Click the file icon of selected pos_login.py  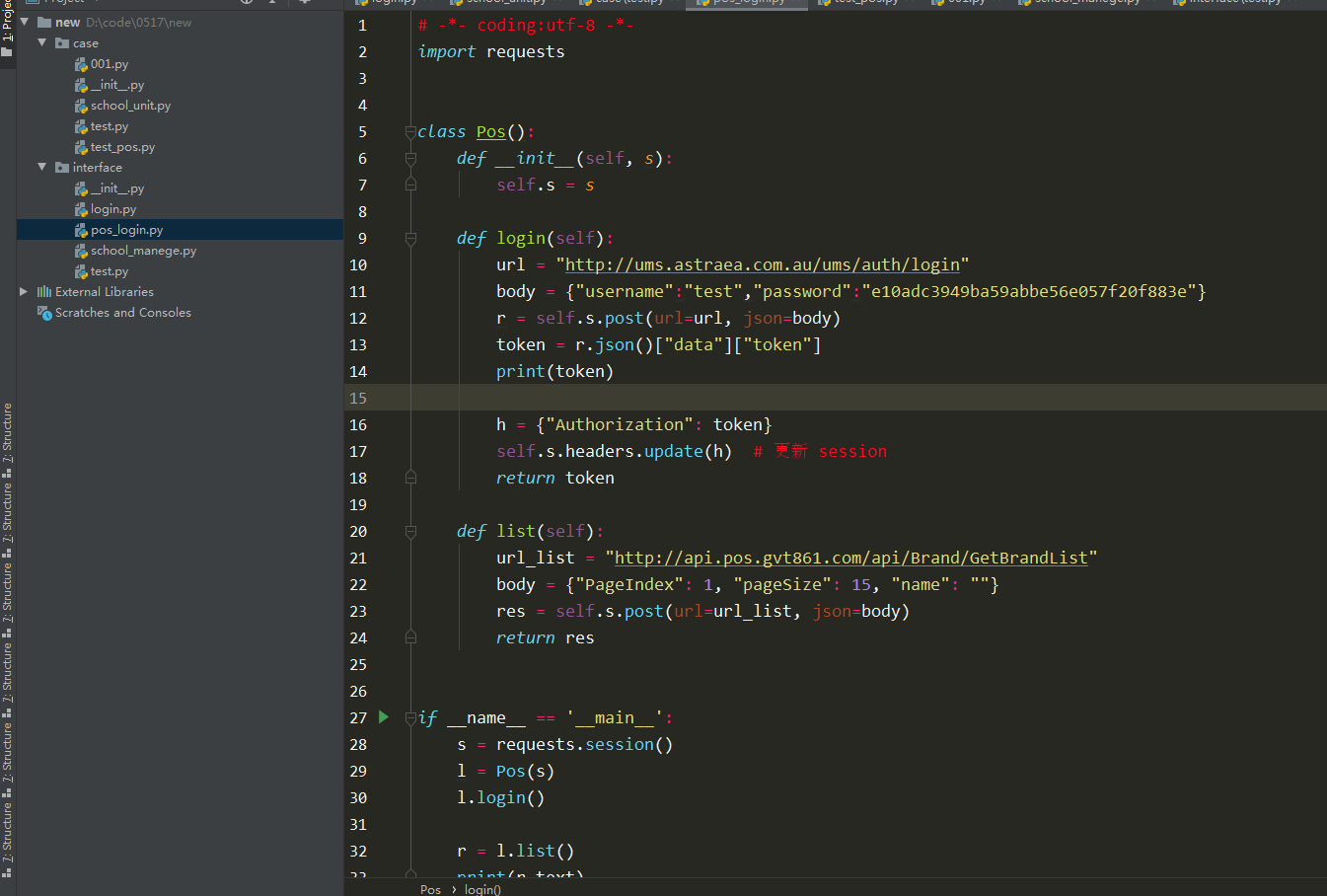82,230
